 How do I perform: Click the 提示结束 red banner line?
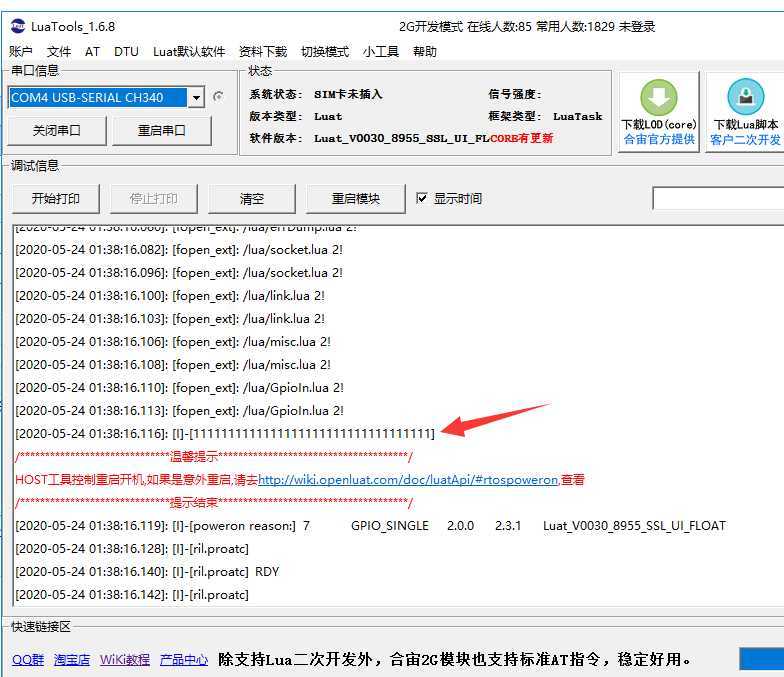[214, 502]
